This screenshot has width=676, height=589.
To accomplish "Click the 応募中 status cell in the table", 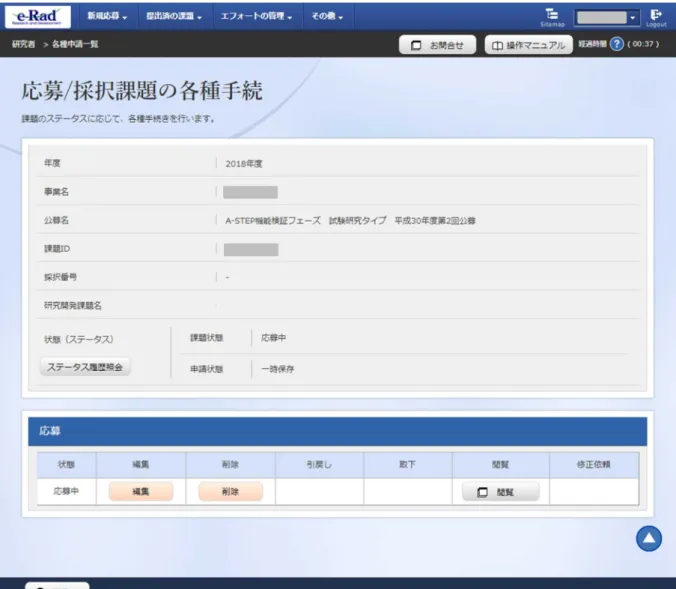I will pyautogui.click(x=66, y=491).
